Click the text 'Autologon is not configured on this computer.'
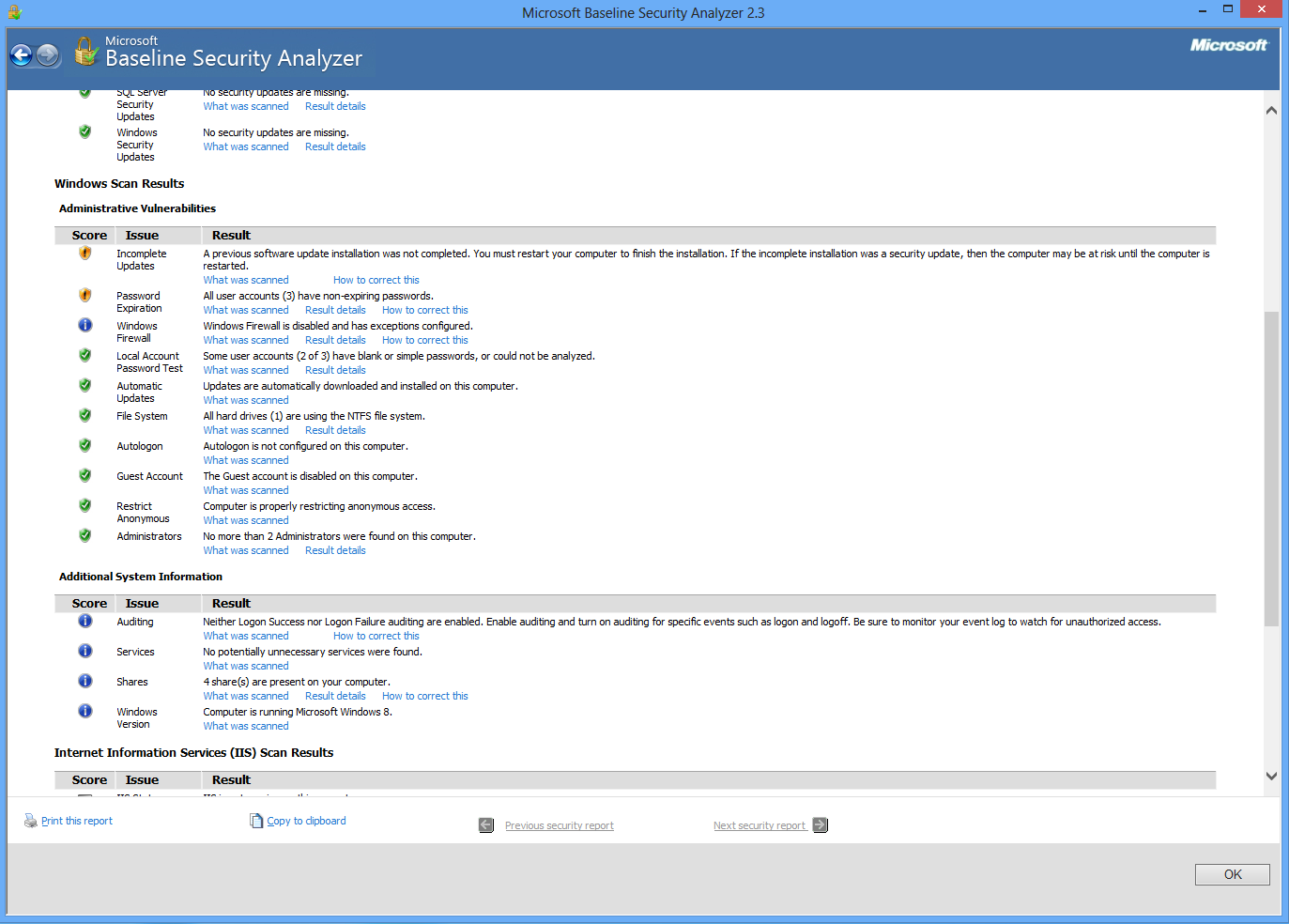Image resolution: width=1289 pixels, height=924 pixels. [306, 446]
